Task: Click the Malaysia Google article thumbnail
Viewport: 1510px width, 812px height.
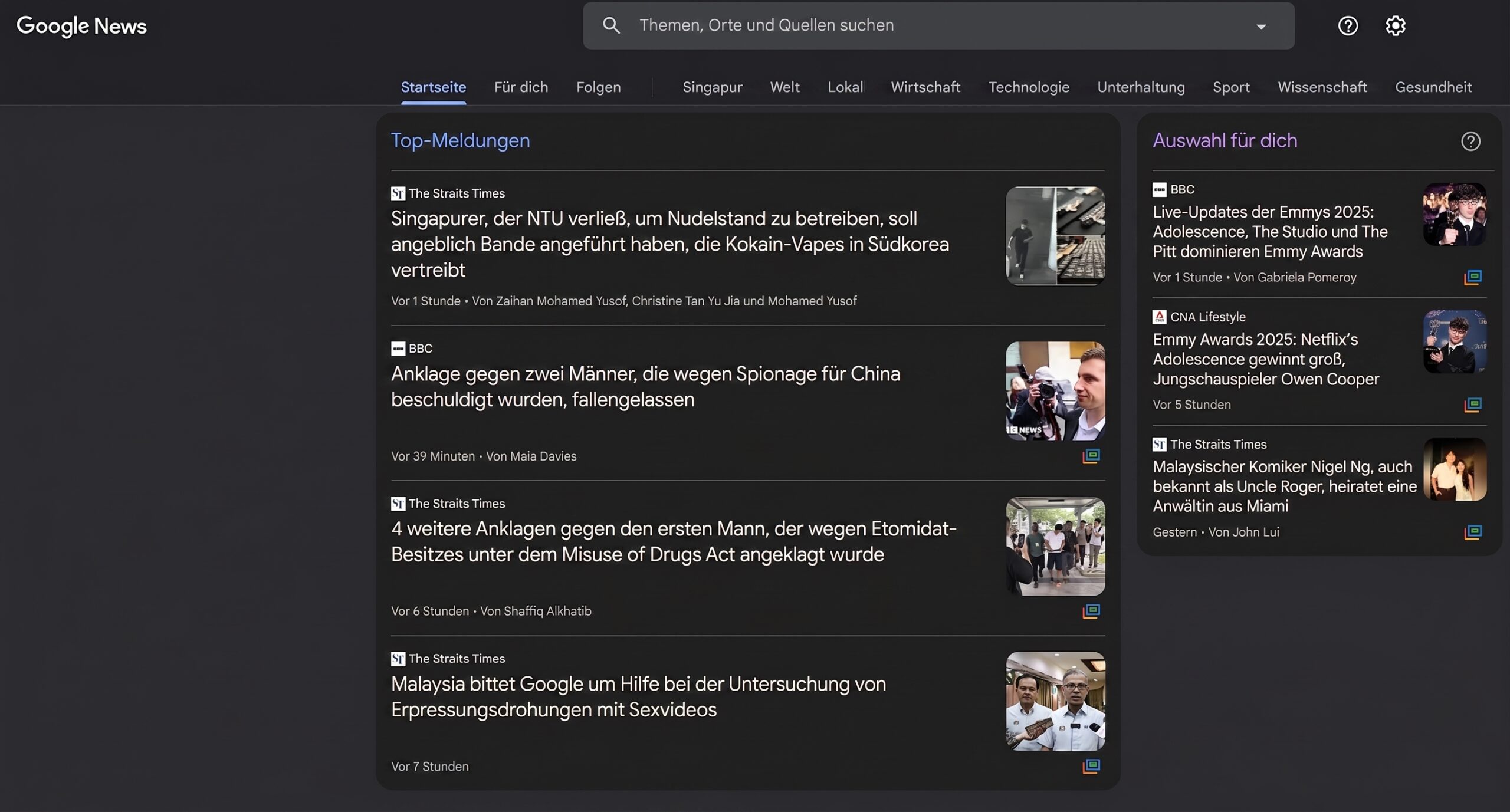Action: pos(1055,701)
